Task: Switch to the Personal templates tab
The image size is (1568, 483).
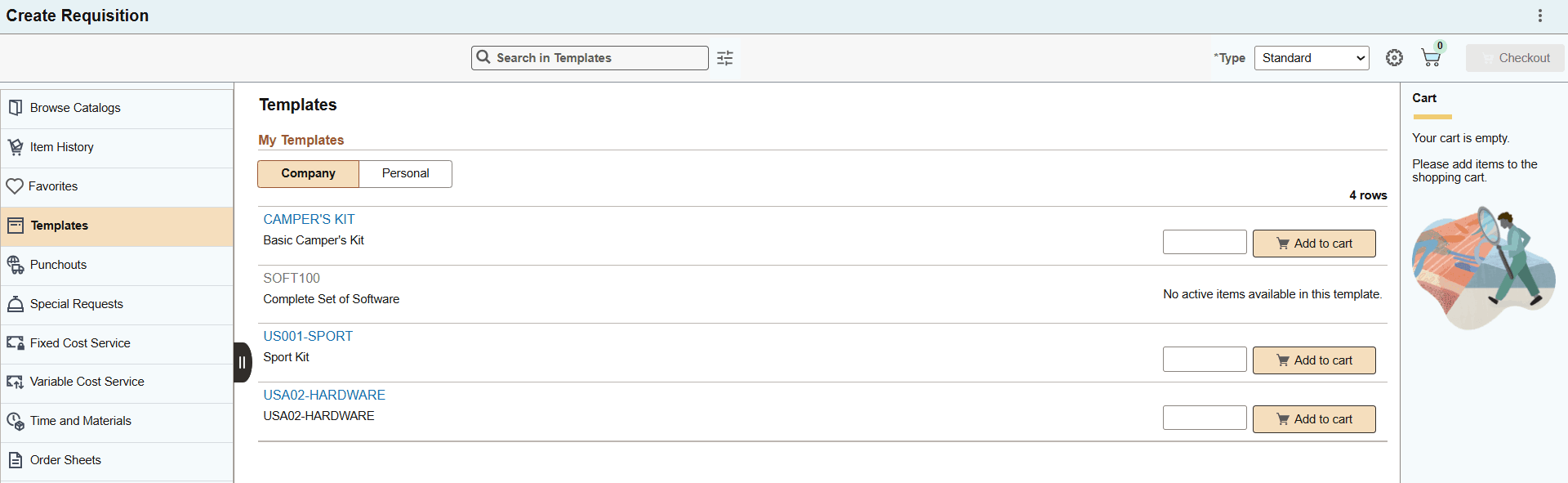Action: point(405,173)
